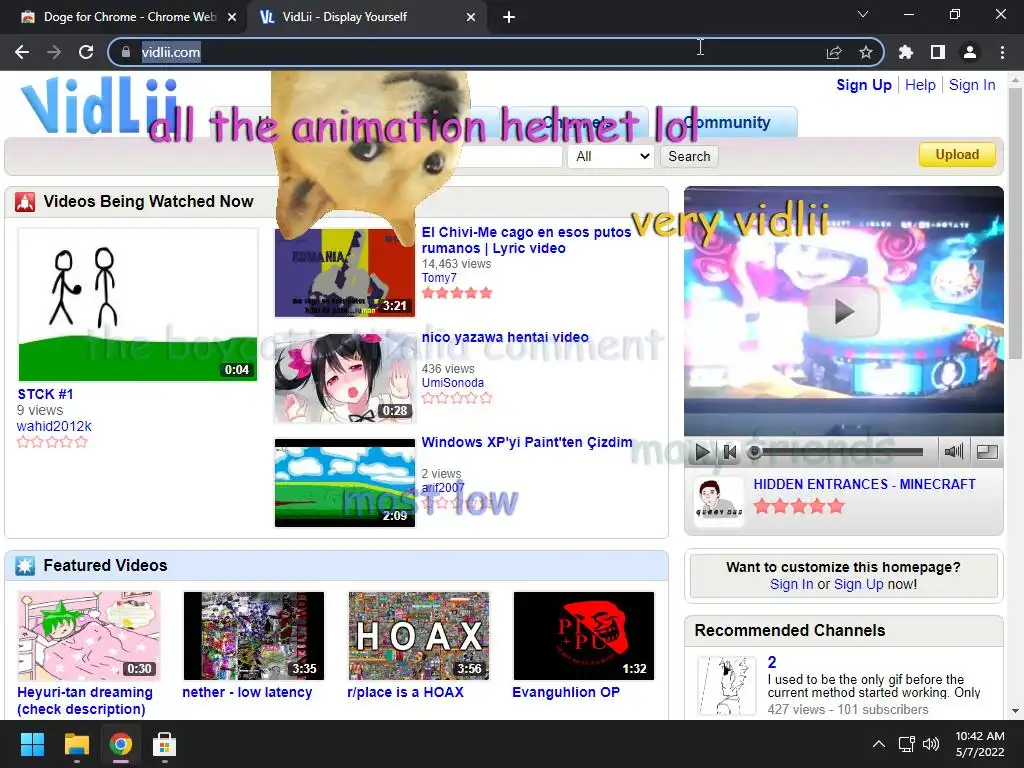Open Heyuri-tan dreaming title link
The width and height of the screenshot is (1024, 768).
[85, 700]
